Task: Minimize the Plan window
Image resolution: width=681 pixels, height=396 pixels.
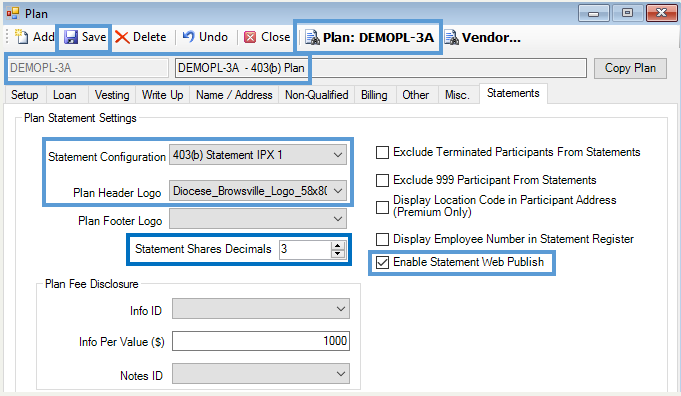Action: pyautogui.click(x=594, y=13)
